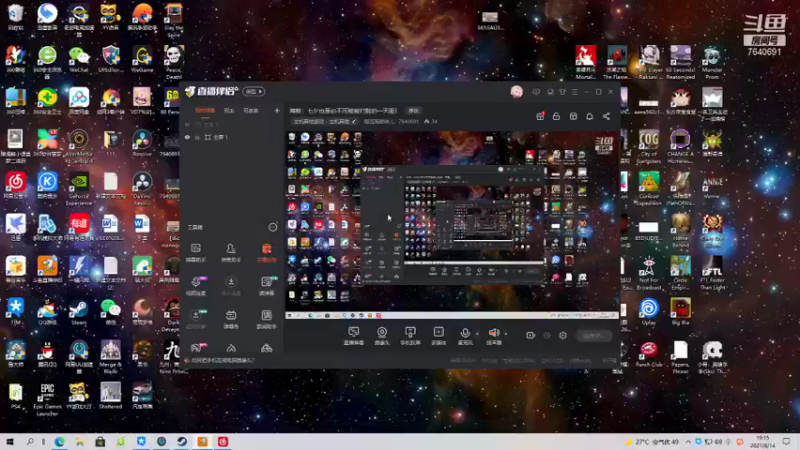
Task: Click the microphone icon in bottom toolbar
Action: (x=465, y=333)
